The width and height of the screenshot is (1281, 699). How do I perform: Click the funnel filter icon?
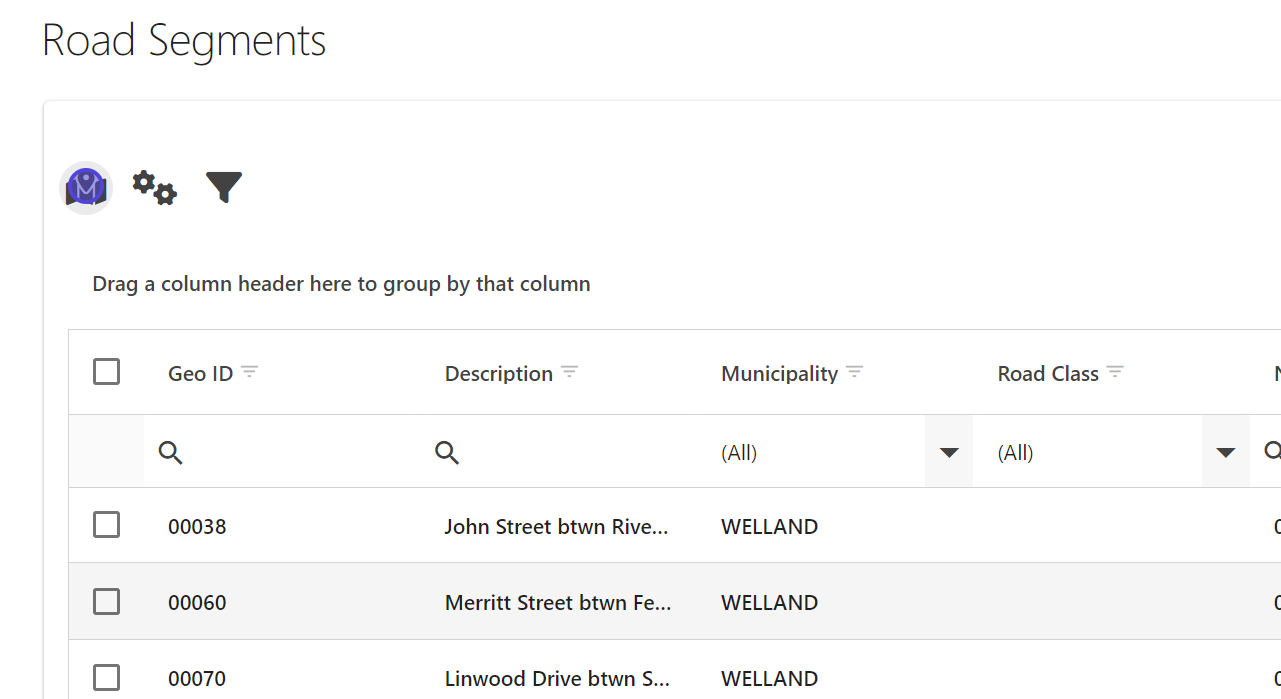(224, 187)
